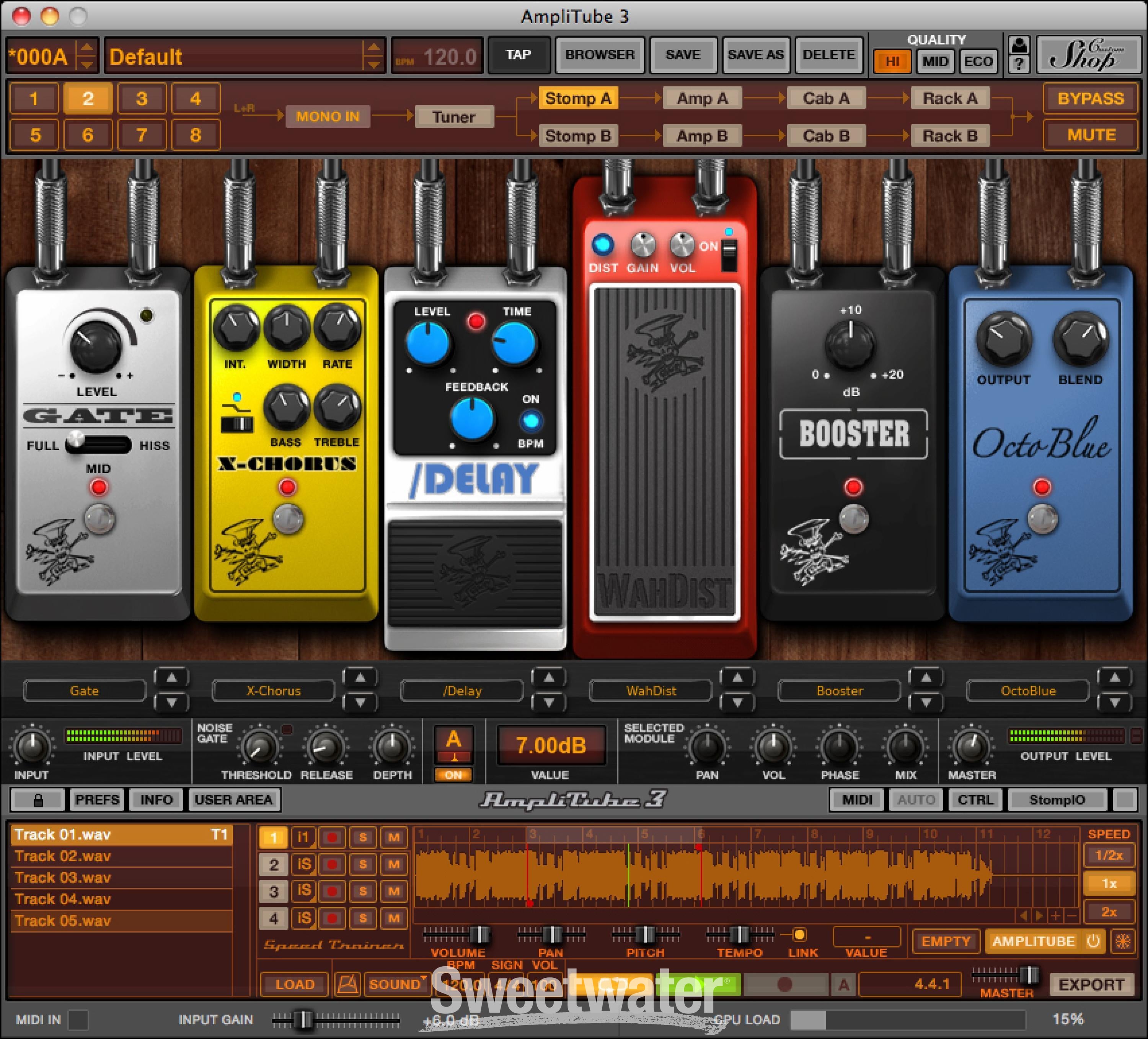Click the LOAD button

[x=294, y=984]
